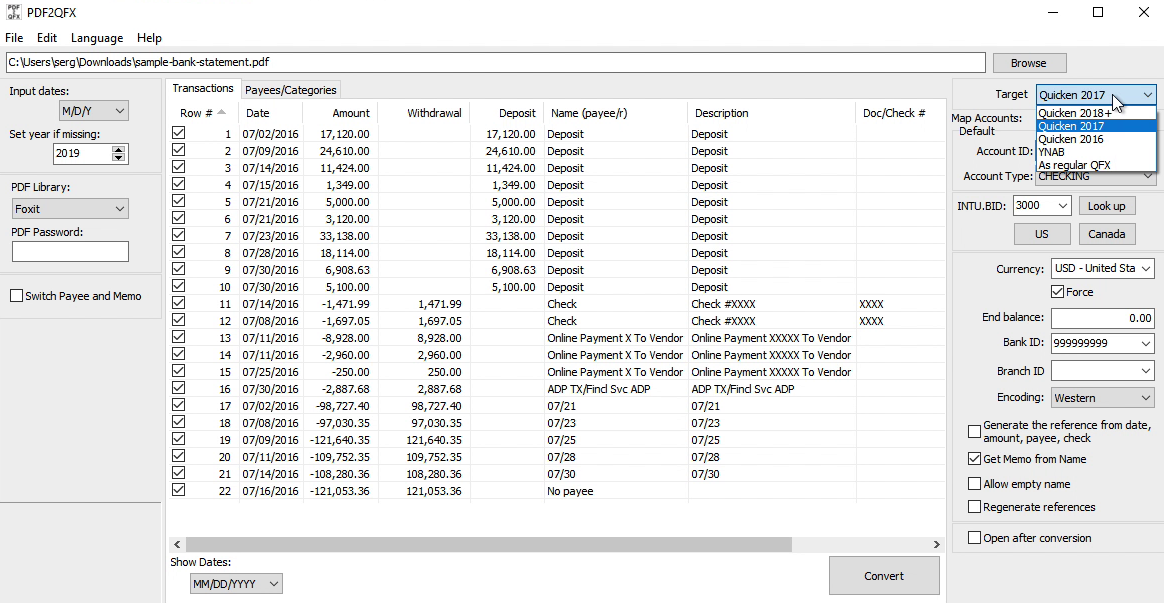
Task: Click the Doc/Check # column header
Action: [x=900, y=113]
